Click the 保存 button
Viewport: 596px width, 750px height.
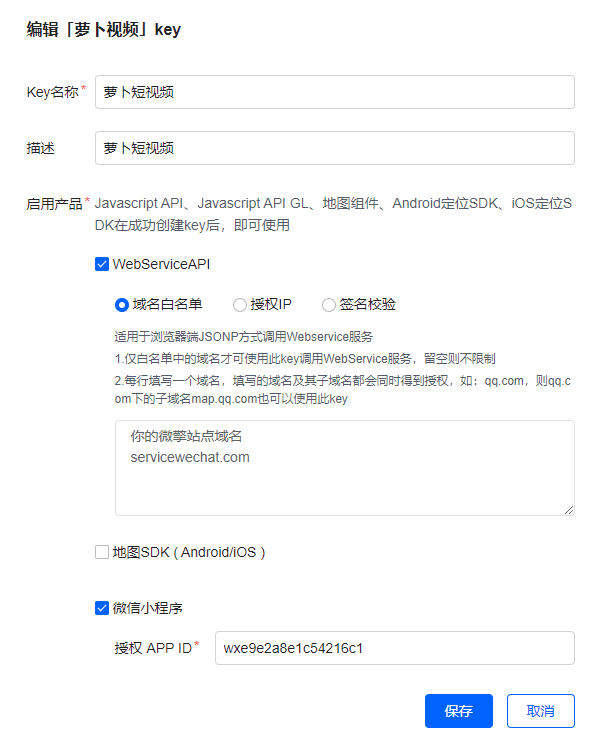click(x=459, y=711)
